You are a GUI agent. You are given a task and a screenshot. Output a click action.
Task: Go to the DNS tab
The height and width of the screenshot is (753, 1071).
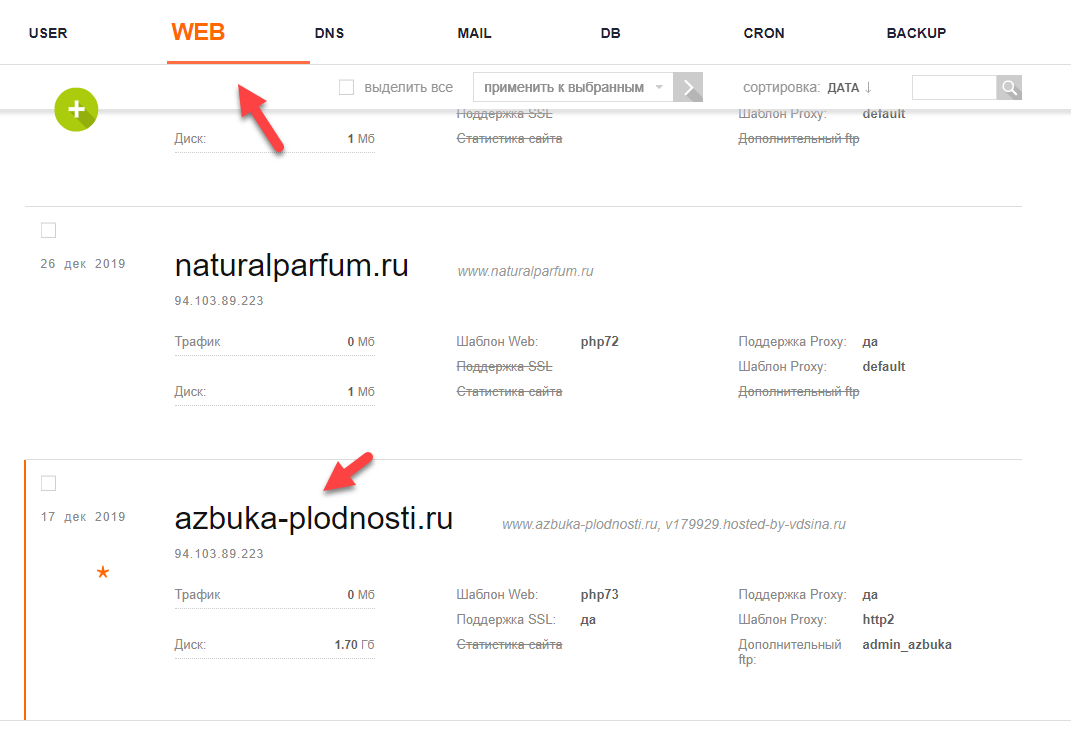coord(329,33)
